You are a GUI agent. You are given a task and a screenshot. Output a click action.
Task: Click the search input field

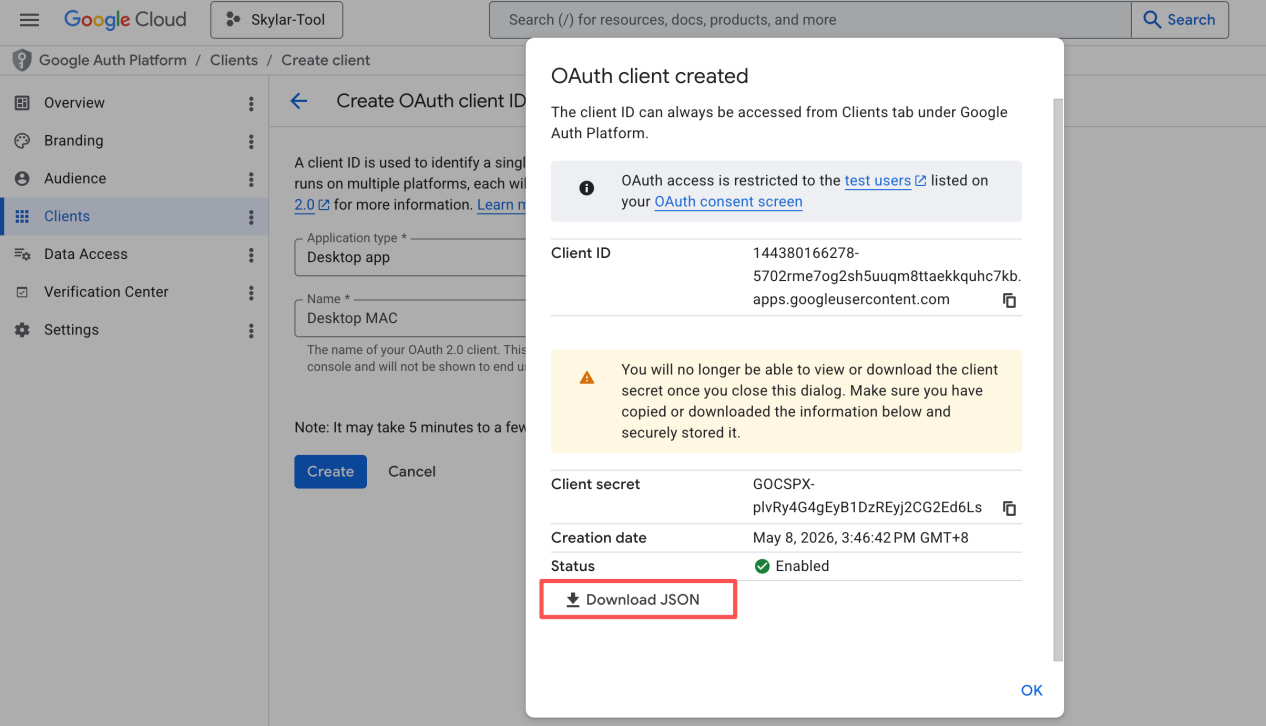click(810, 19)
